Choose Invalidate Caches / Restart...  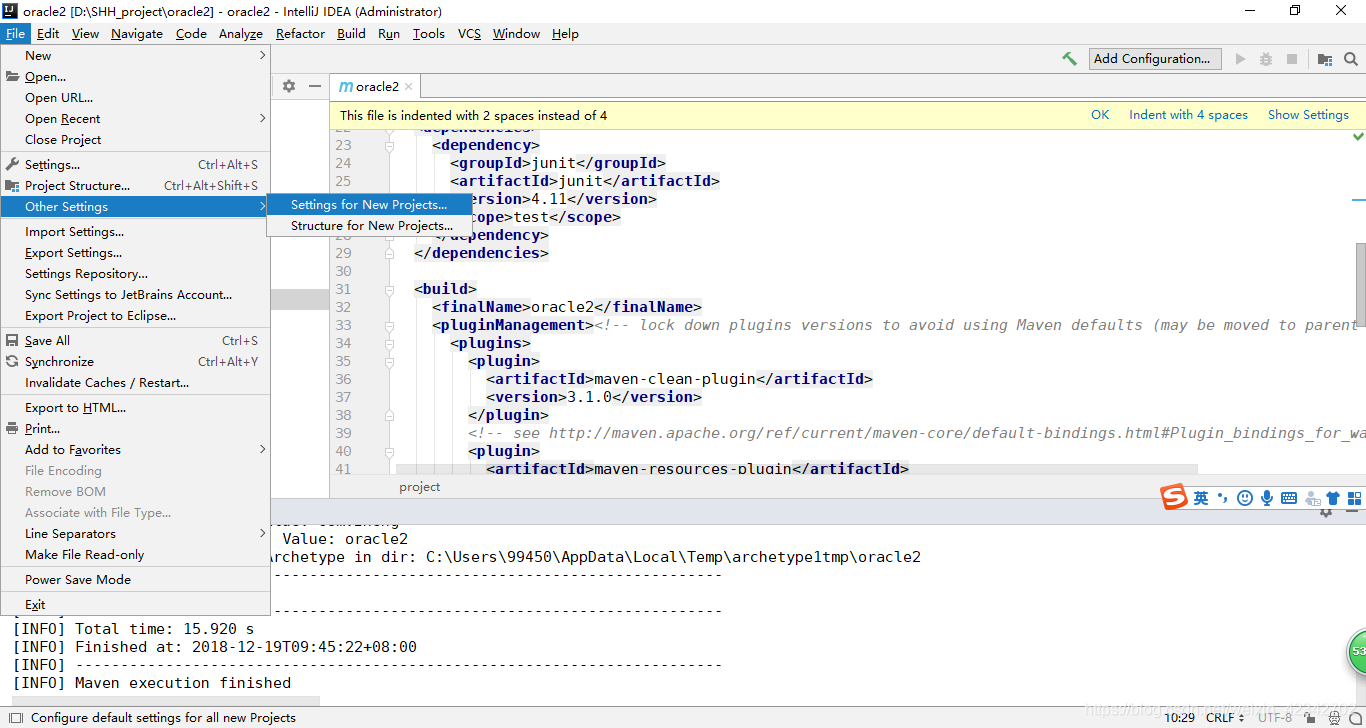point(135,382)
